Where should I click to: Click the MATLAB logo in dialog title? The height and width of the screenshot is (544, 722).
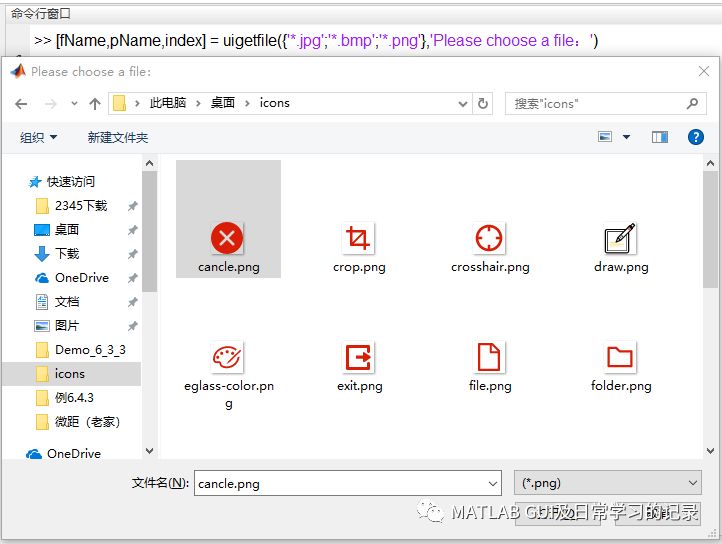18,71
